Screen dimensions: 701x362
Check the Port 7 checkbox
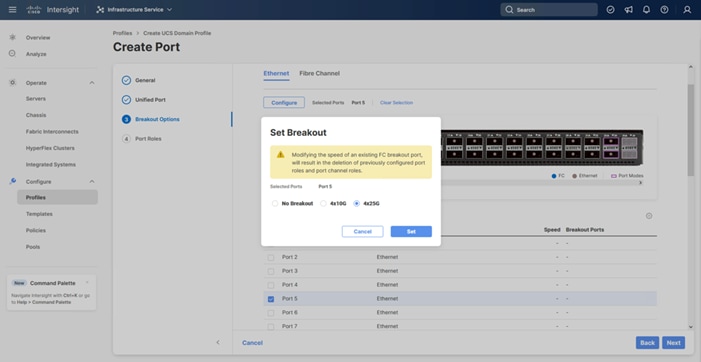(271, 327)
